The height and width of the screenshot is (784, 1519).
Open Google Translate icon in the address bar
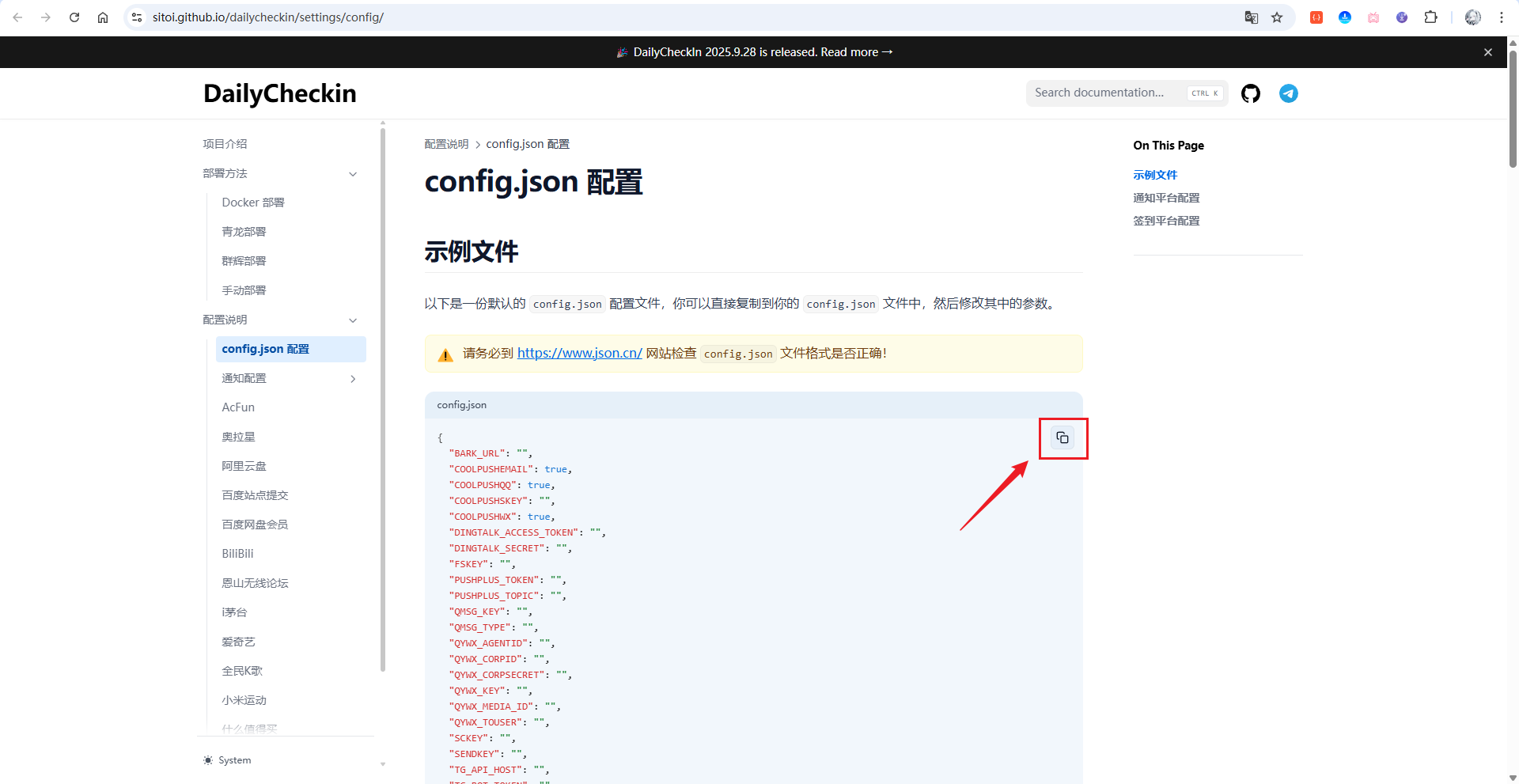pyautogui.click(x=1251, y=17)
